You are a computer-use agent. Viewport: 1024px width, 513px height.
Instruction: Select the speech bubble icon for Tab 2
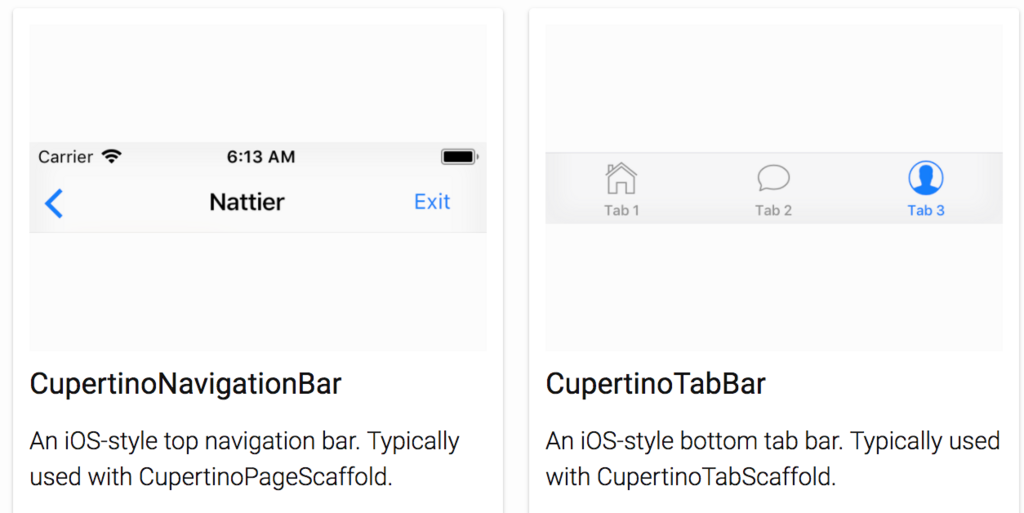click(x=774, y=178)
